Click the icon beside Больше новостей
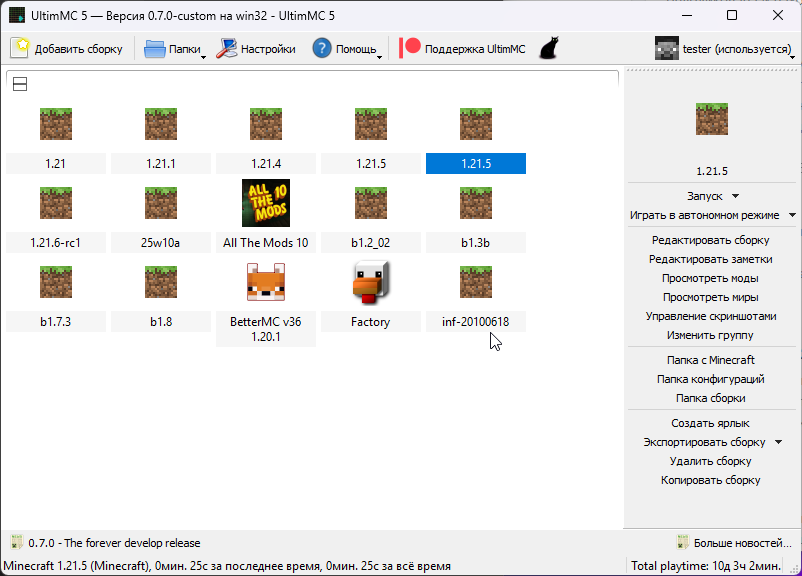 click(x=683, y=542)
